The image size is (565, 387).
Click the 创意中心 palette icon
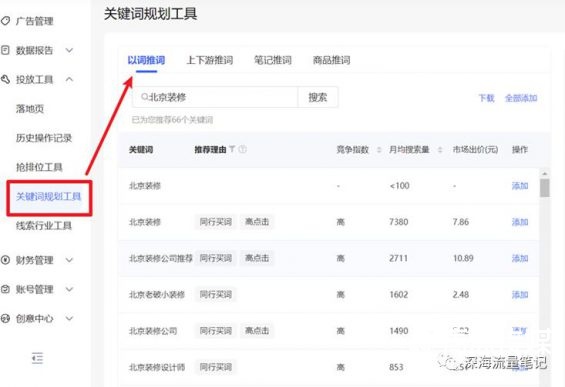click(5, 318)
